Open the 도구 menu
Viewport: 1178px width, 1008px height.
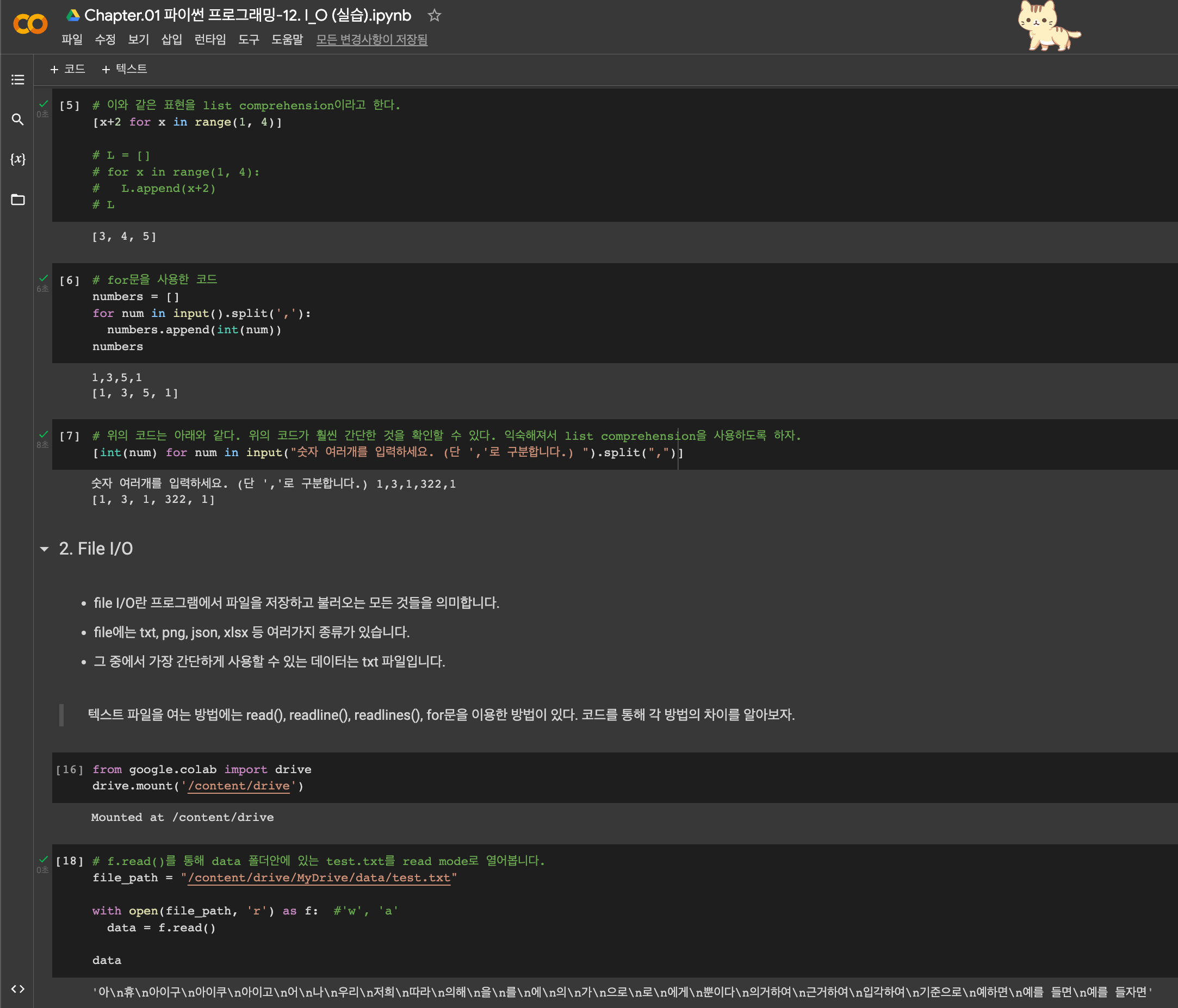[249, 40]
